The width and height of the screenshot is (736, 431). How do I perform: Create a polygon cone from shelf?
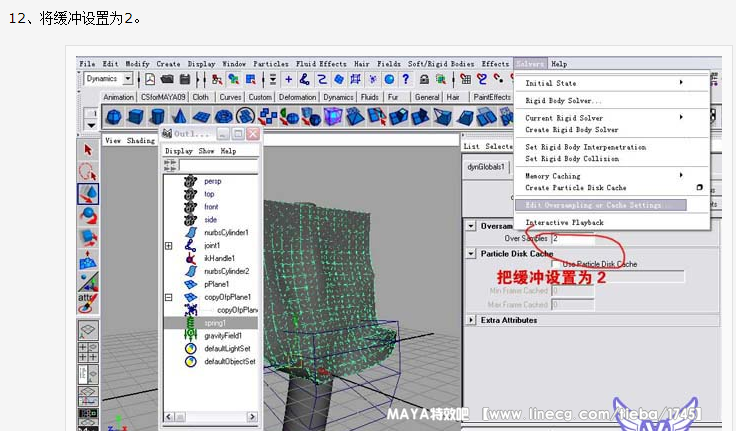(179, 116)
